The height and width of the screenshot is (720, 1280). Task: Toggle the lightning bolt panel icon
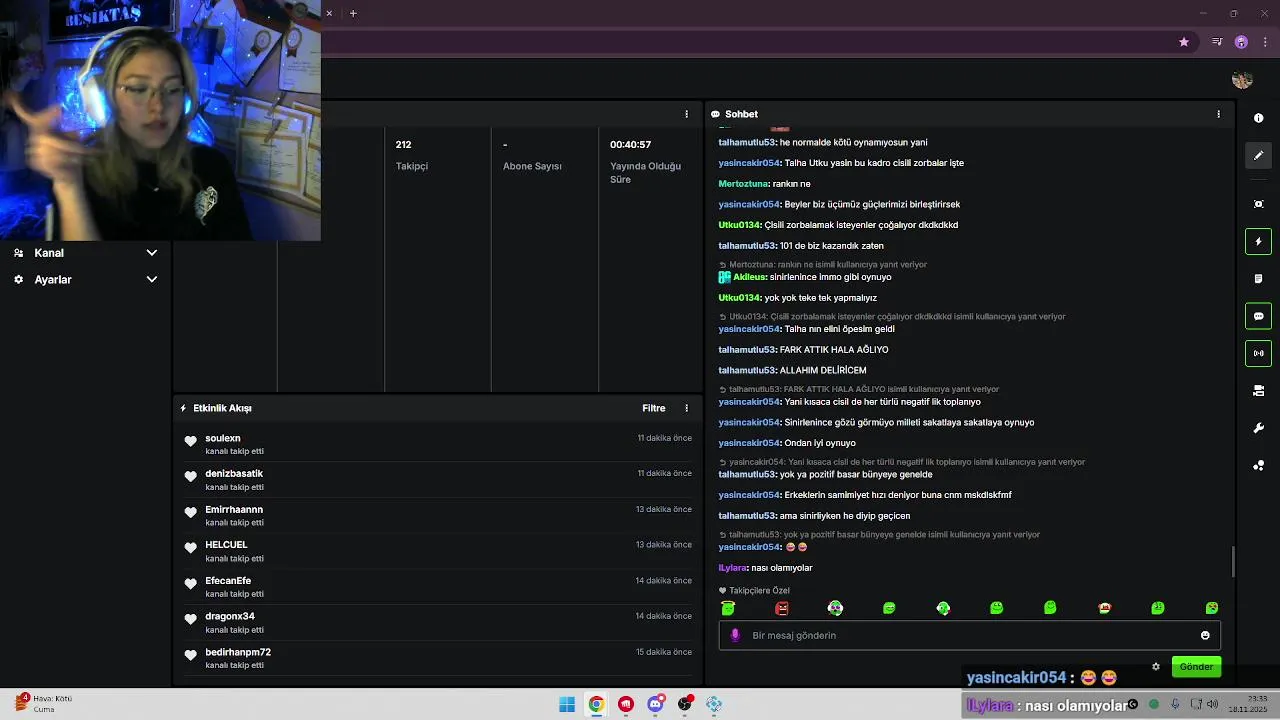1258,241
